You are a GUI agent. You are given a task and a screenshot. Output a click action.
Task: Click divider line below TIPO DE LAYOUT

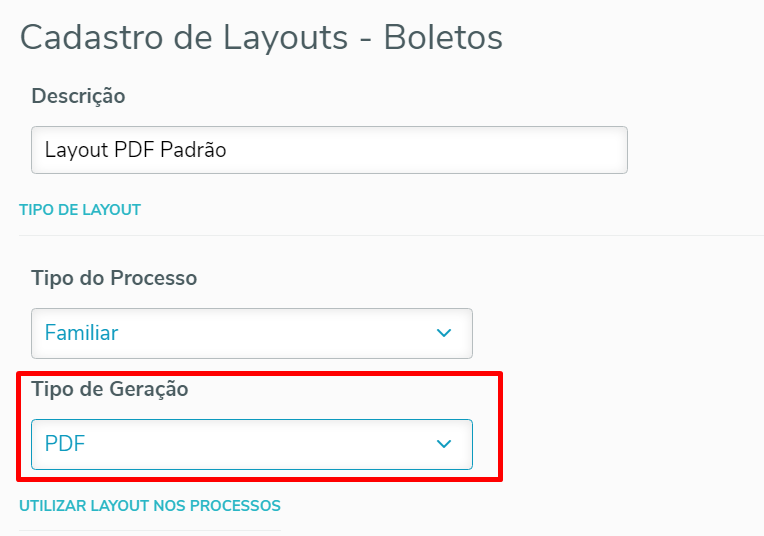click(390, 236)
